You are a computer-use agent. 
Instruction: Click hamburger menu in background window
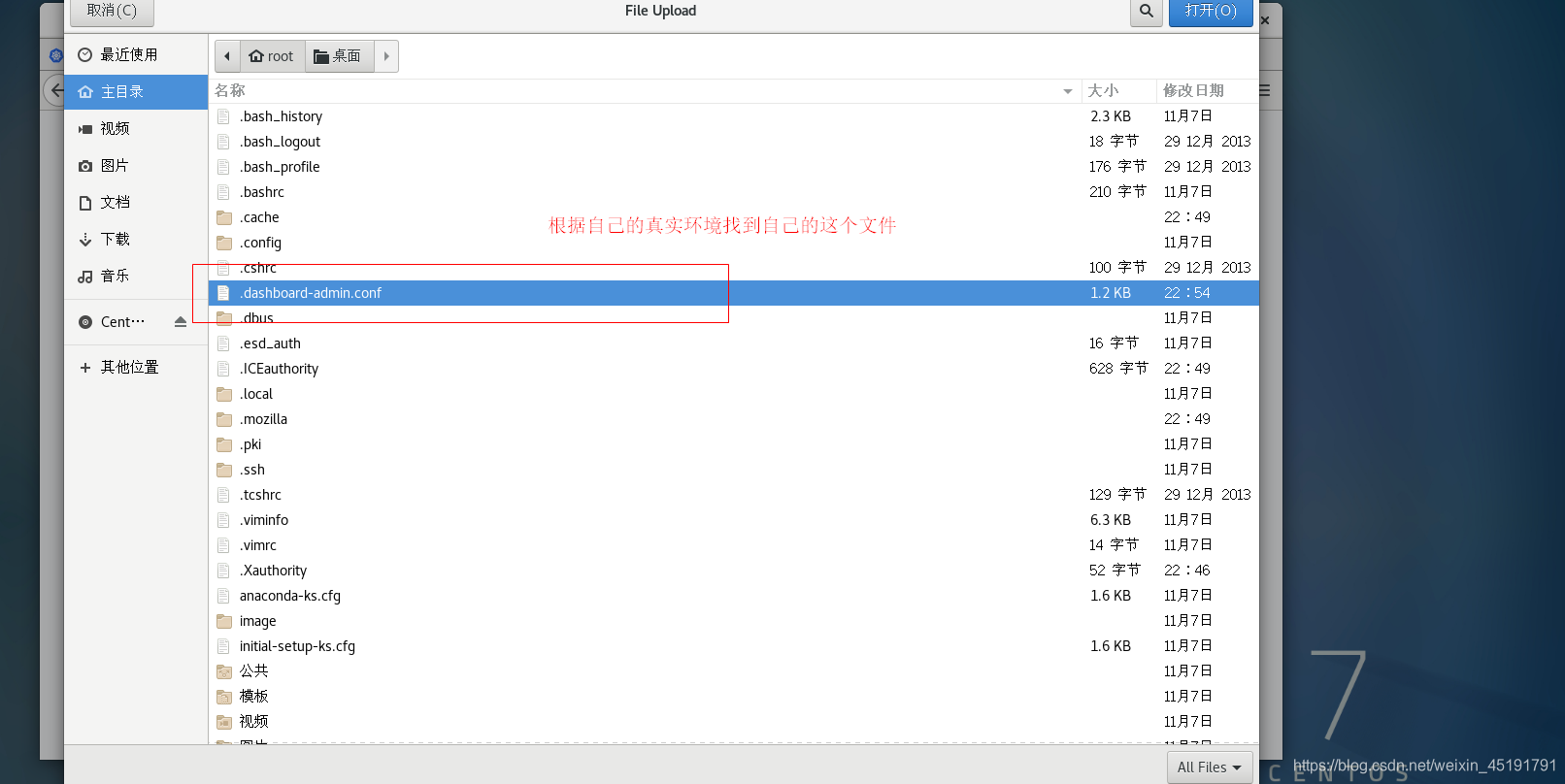1265,90
